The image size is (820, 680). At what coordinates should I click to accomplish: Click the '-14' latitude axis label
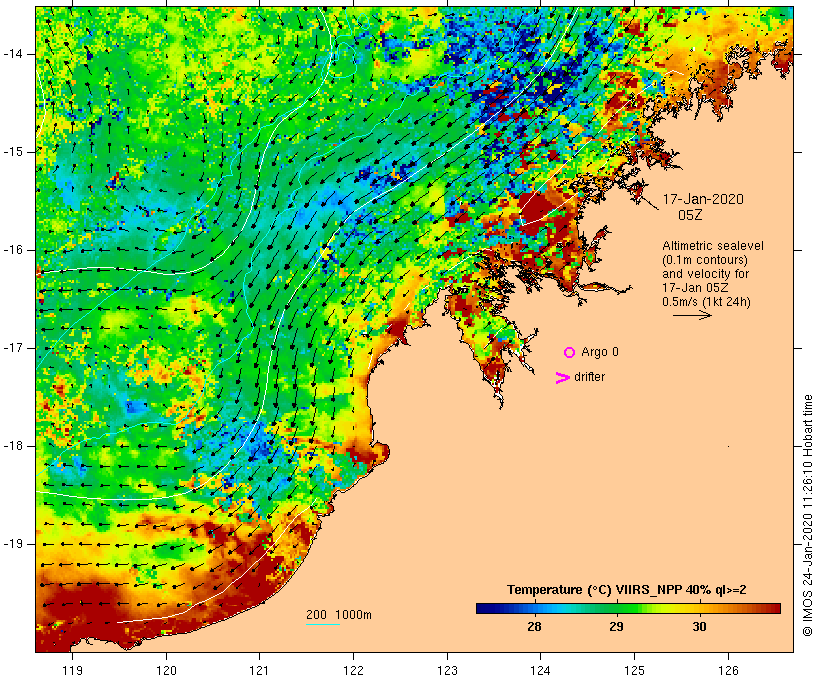[x=13, y=54]
